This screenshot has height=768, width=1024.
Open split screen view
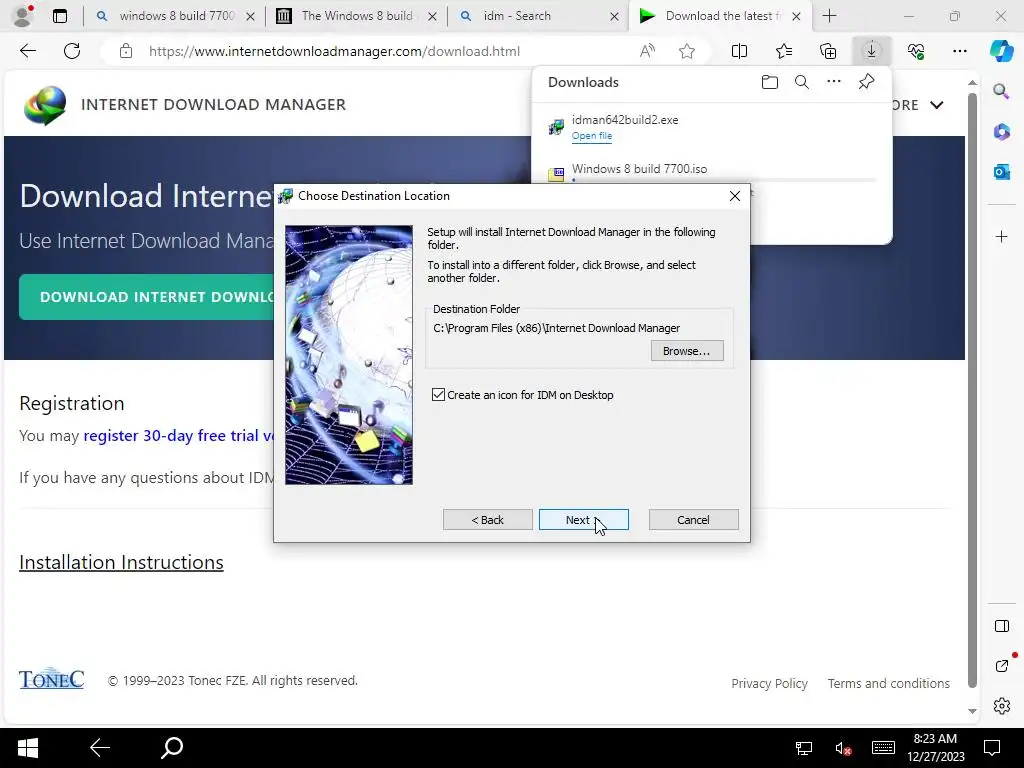[739, 51]
